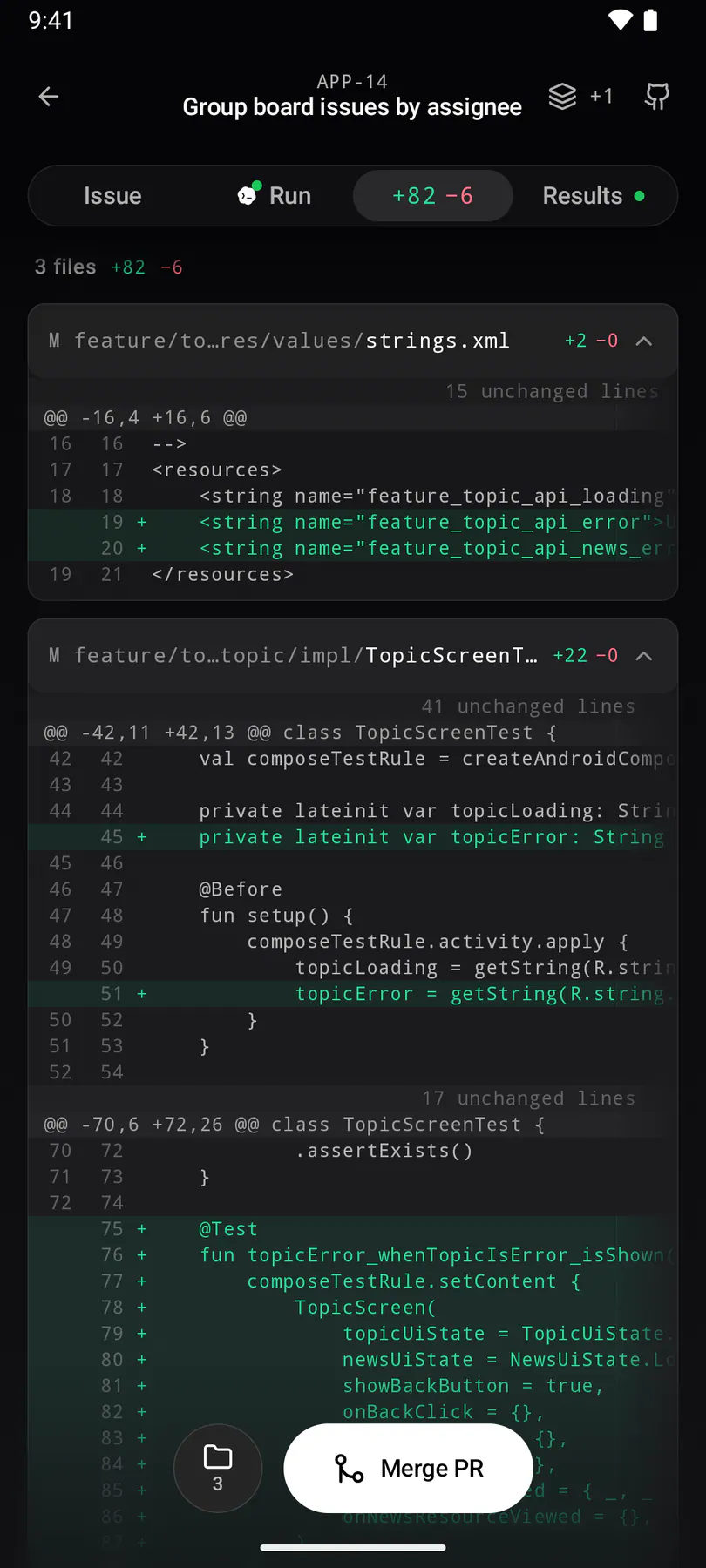Viewport: 706px width, 1568px height.
Task: Collapse the TopicScreenTest file diff
Action: point(644,655)
